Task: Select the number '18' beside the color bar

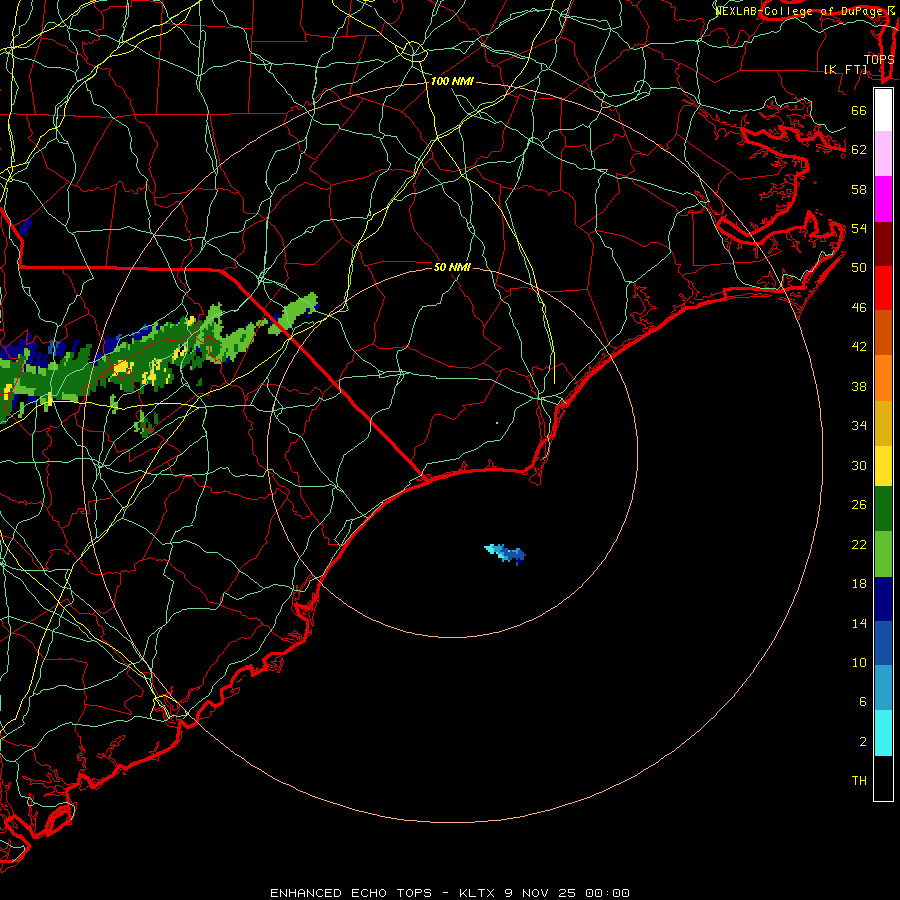Action: click(859, 584)
